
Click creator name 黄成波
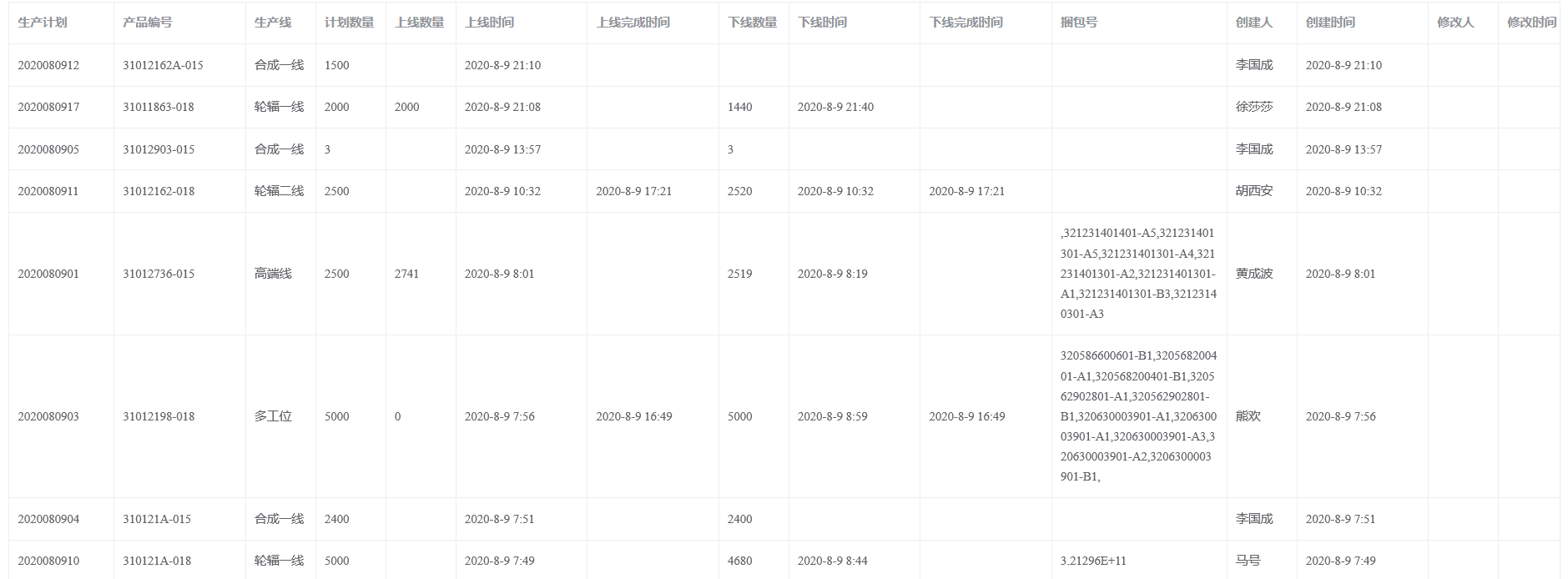point(1254,274)
